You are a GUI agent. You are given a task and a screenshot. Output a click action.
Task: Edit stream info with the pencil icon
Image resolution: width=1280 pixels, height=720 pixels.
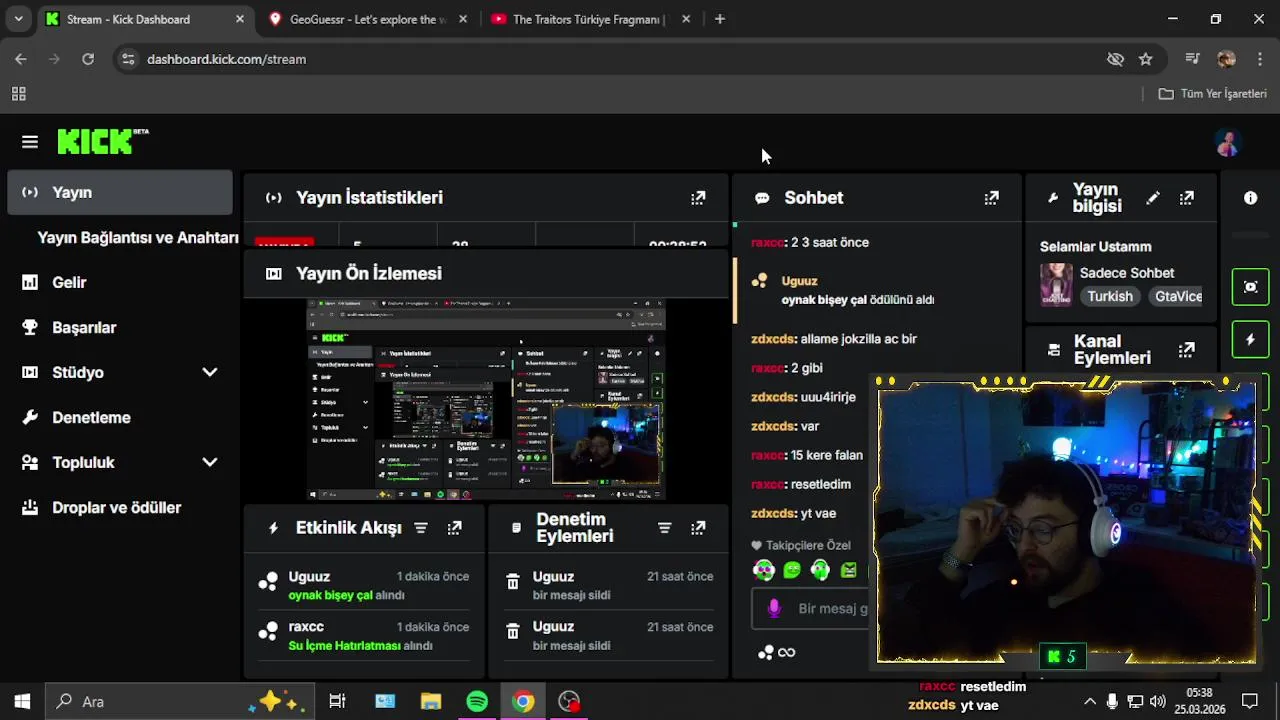pyautogui.click(x=1153, y=198)
